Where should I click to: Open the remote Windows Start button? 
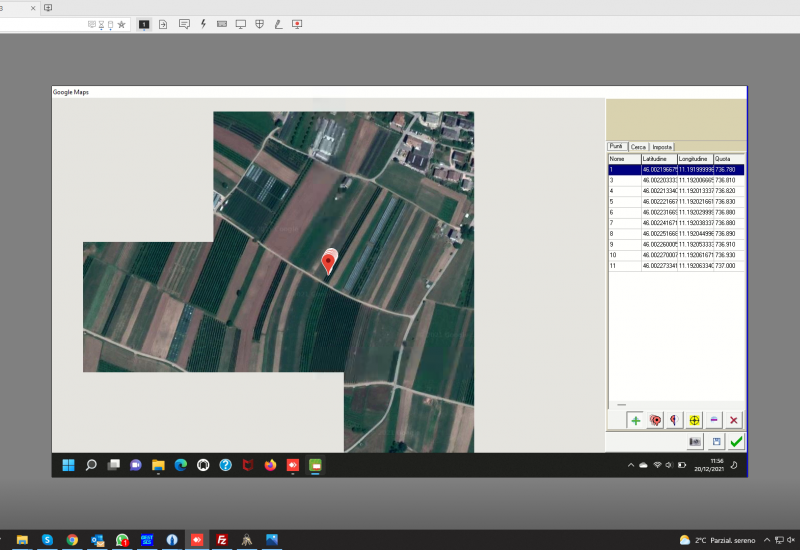point(68,465)
